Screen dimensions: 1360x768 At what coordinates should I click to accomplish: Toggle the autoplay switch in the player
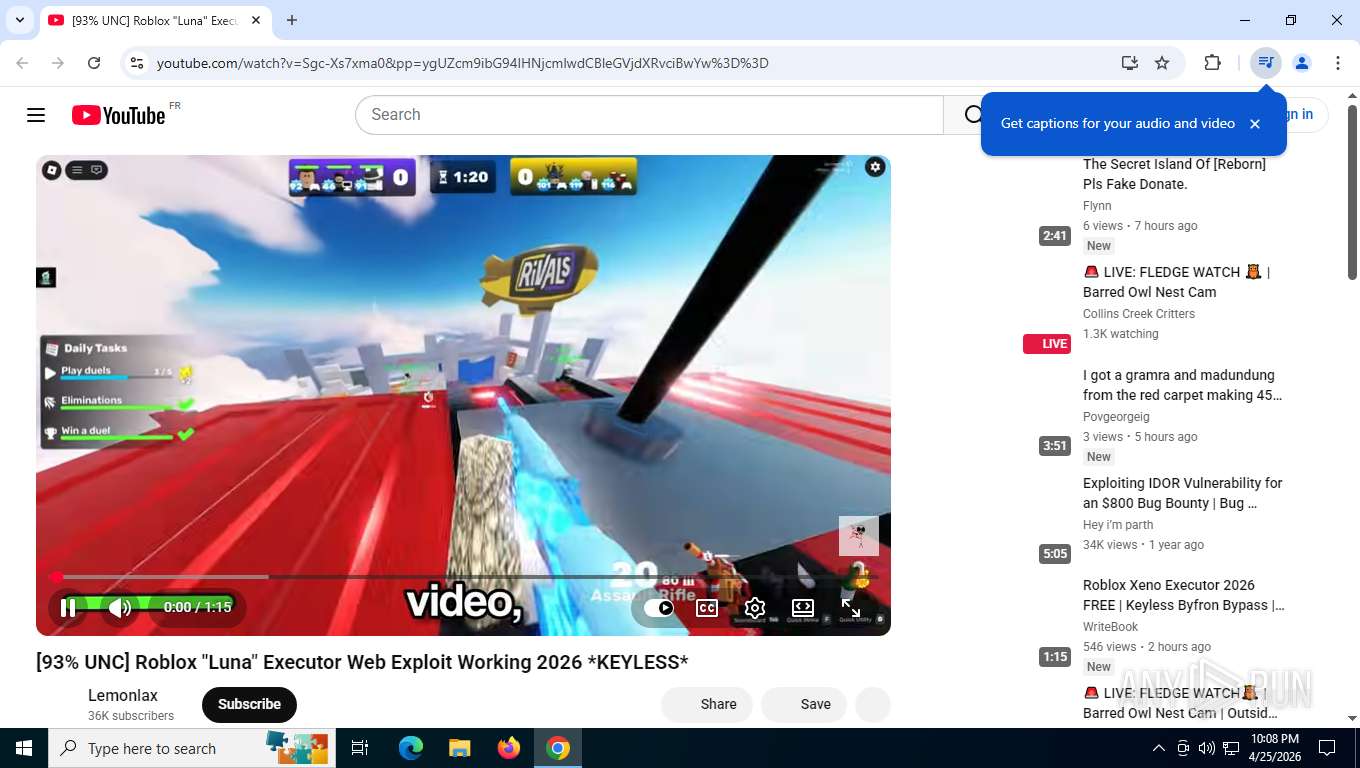tap(659, 607)
